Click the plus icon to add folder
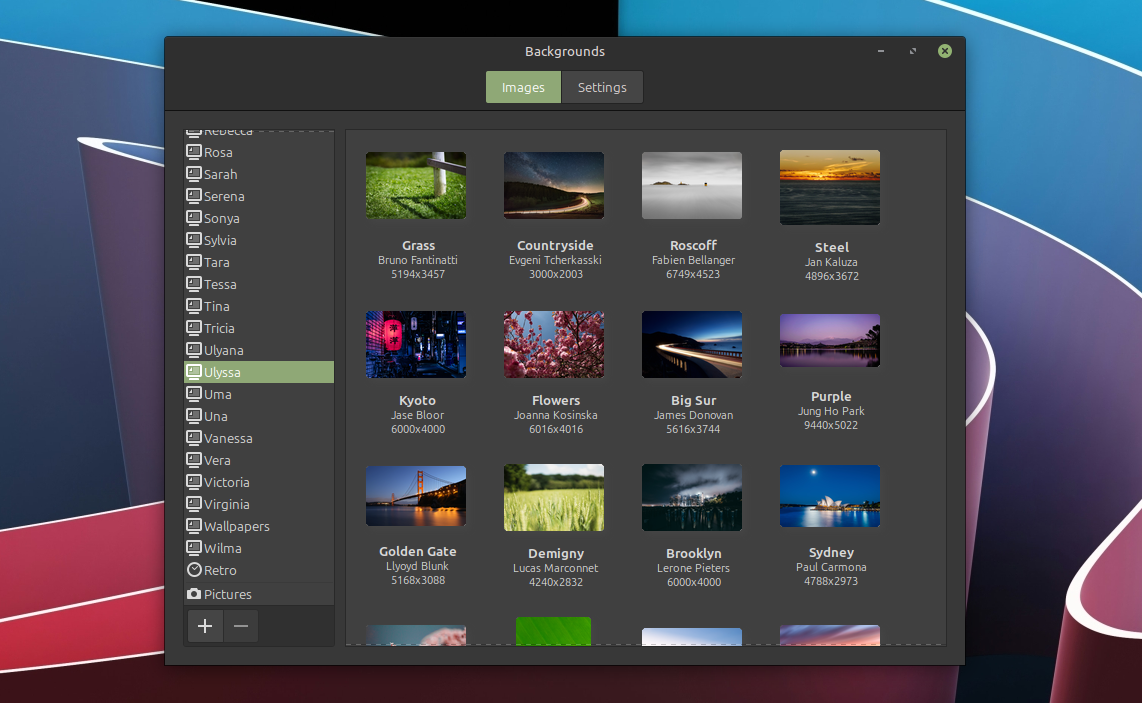 pos(205,626)
